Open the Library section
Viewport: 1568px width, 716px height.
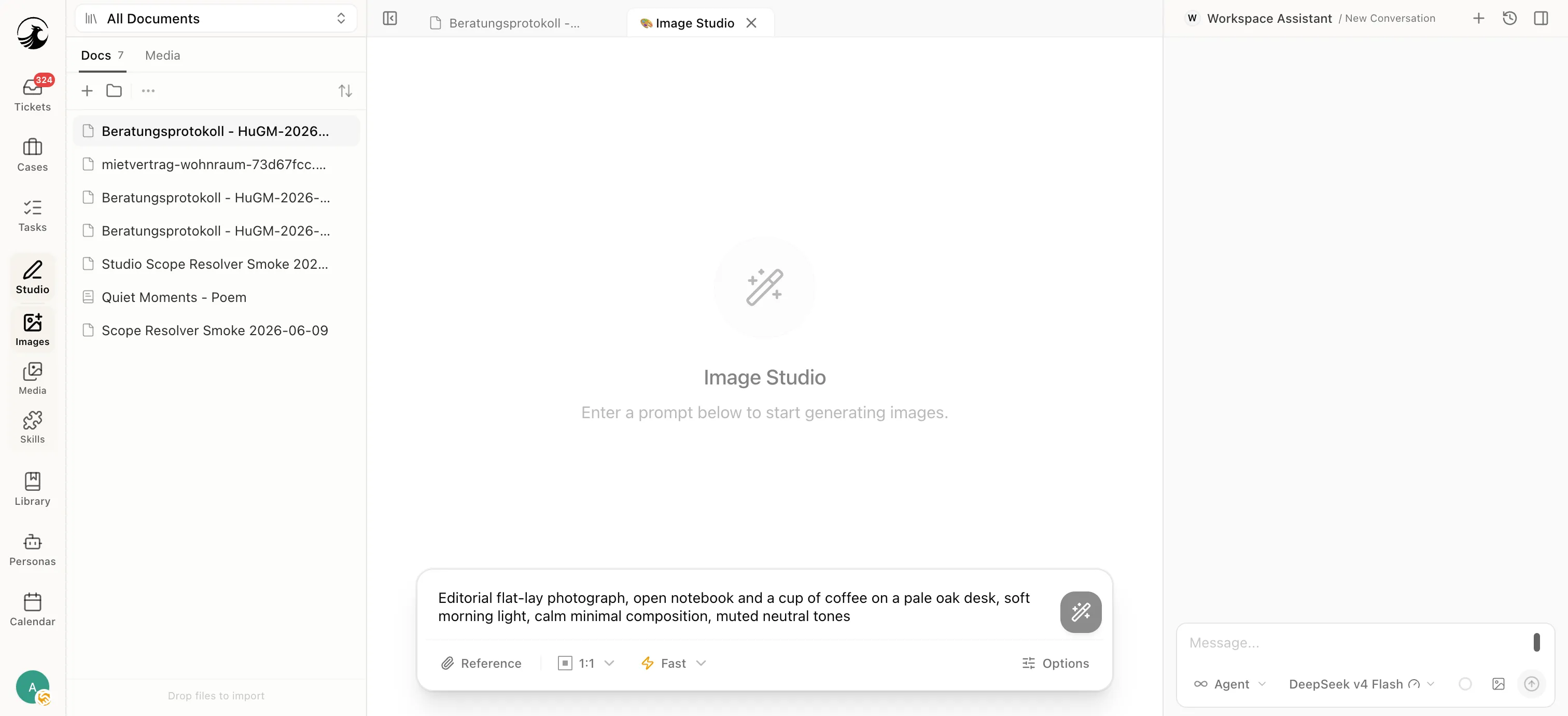[x=32, y=489]
